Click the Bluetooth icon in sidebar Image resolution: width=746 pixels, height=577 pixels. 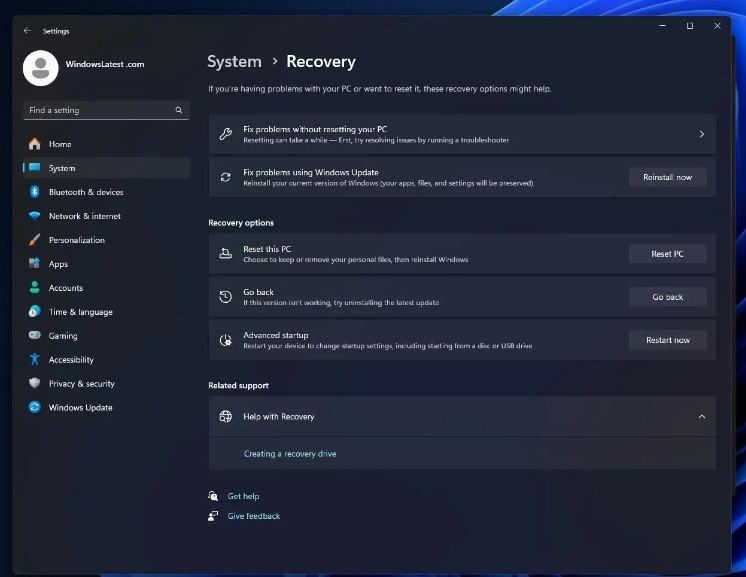point(35,192)
